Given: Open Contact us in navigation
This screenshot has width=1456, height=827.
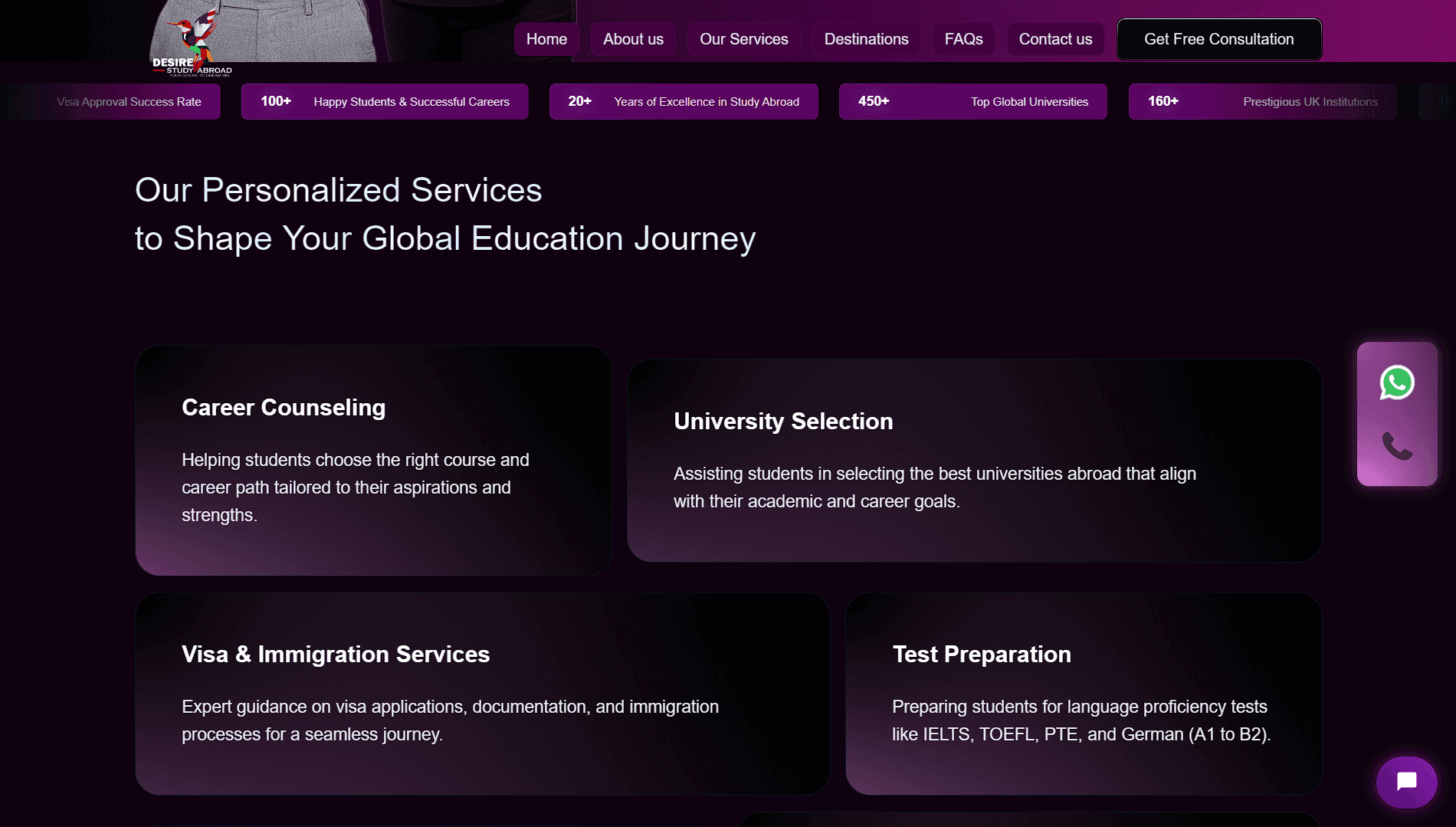Looking at the screenshot, I should [1055, 39].
